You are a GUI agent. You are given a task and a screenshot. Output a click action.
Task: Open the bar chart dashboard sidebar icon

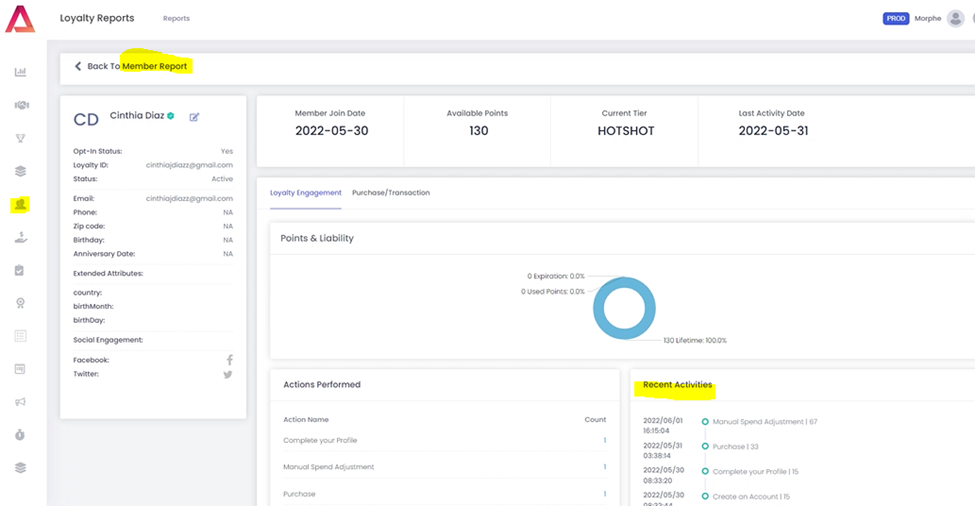(21, 72)
